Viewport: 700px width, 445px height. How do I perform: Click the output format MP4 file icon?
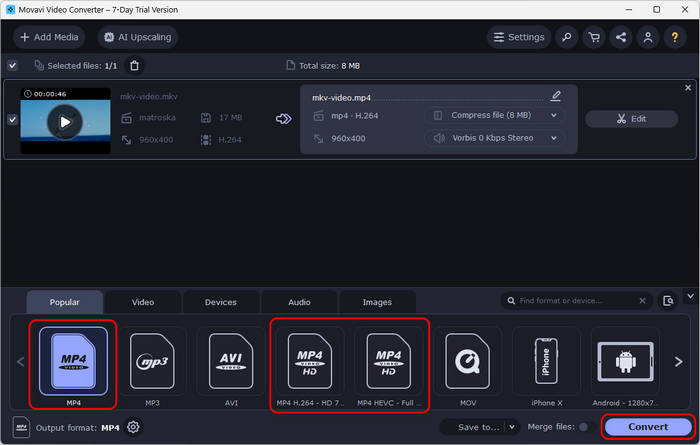coord(21,427)
